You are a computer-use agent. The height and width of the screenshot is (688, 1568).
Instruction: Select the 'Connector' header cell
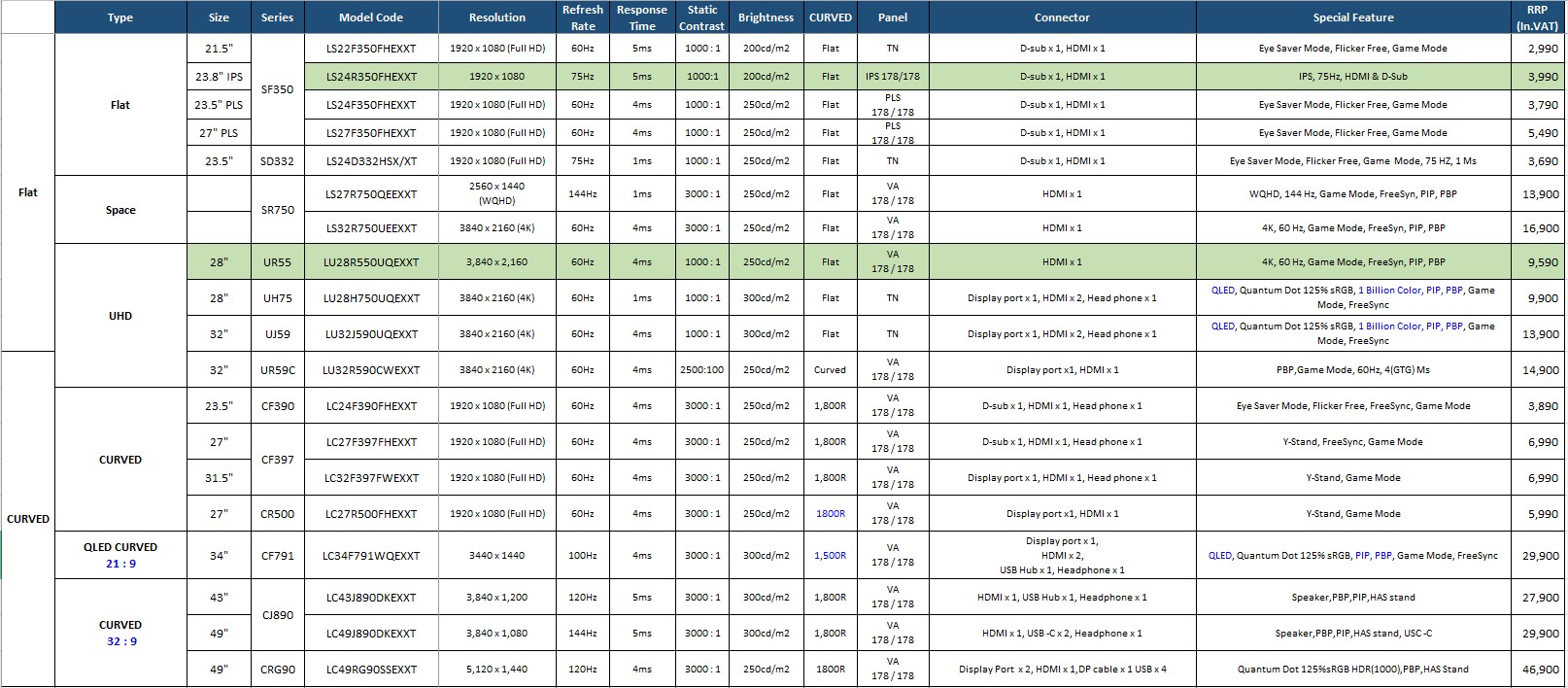1062,17
